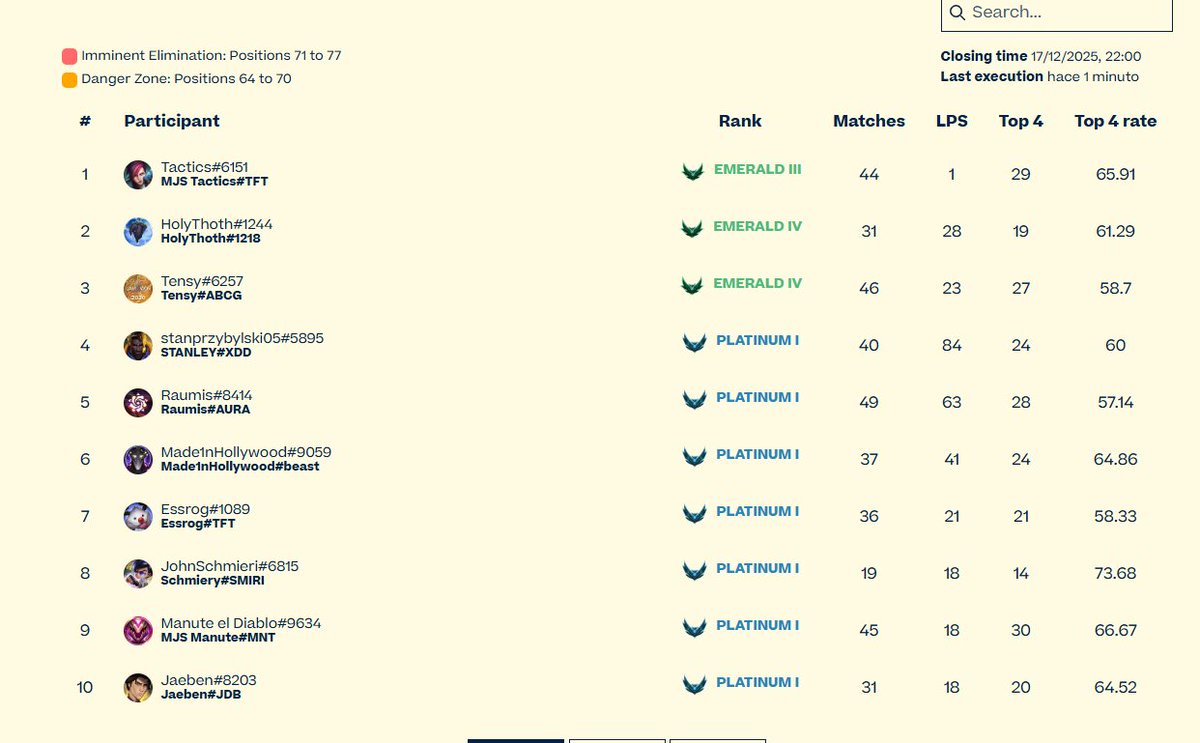Viewport: 1200px width, 743px height.
Task: Click Manute el Diablo#9634 avatar
Action: tap(138, 630)
